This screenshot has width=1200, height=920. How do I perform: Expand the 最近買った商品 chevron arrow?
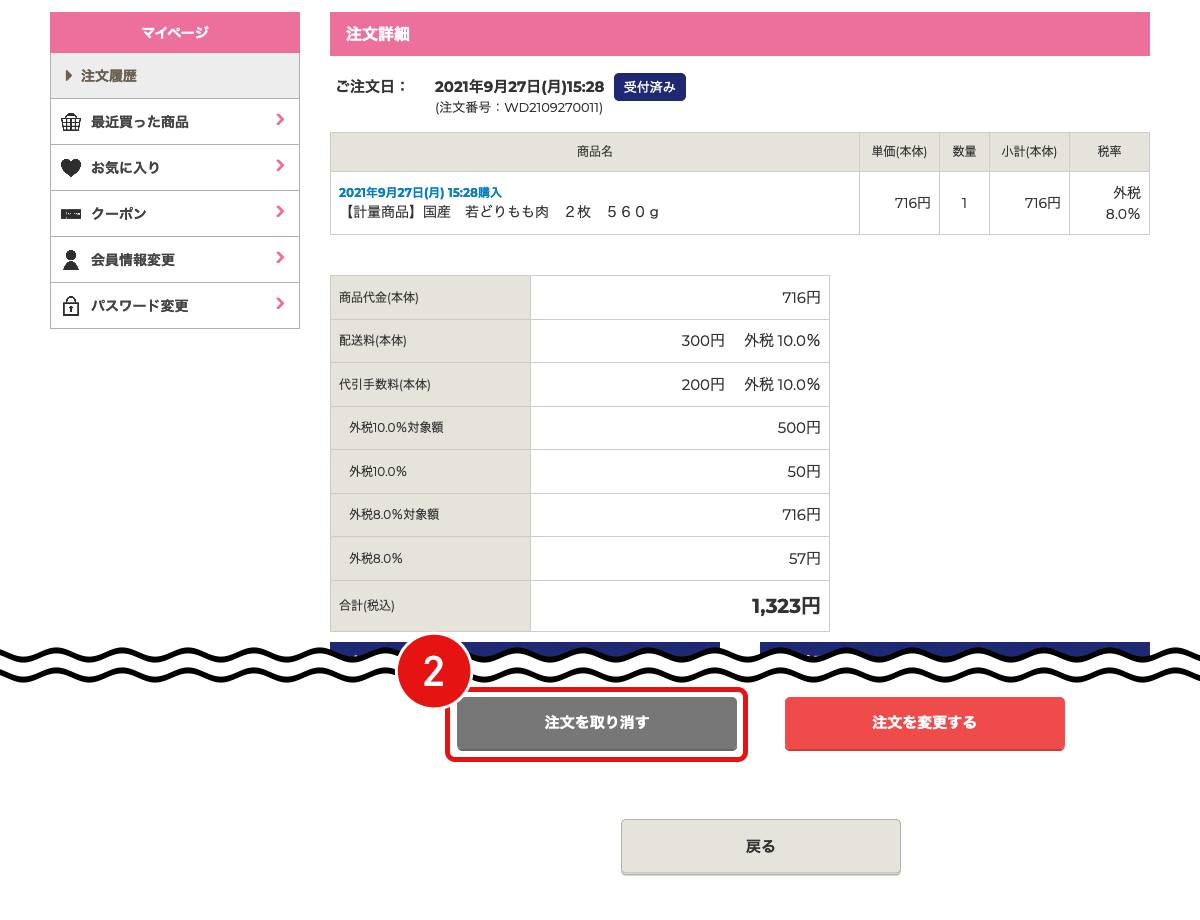tap(280, 121)
